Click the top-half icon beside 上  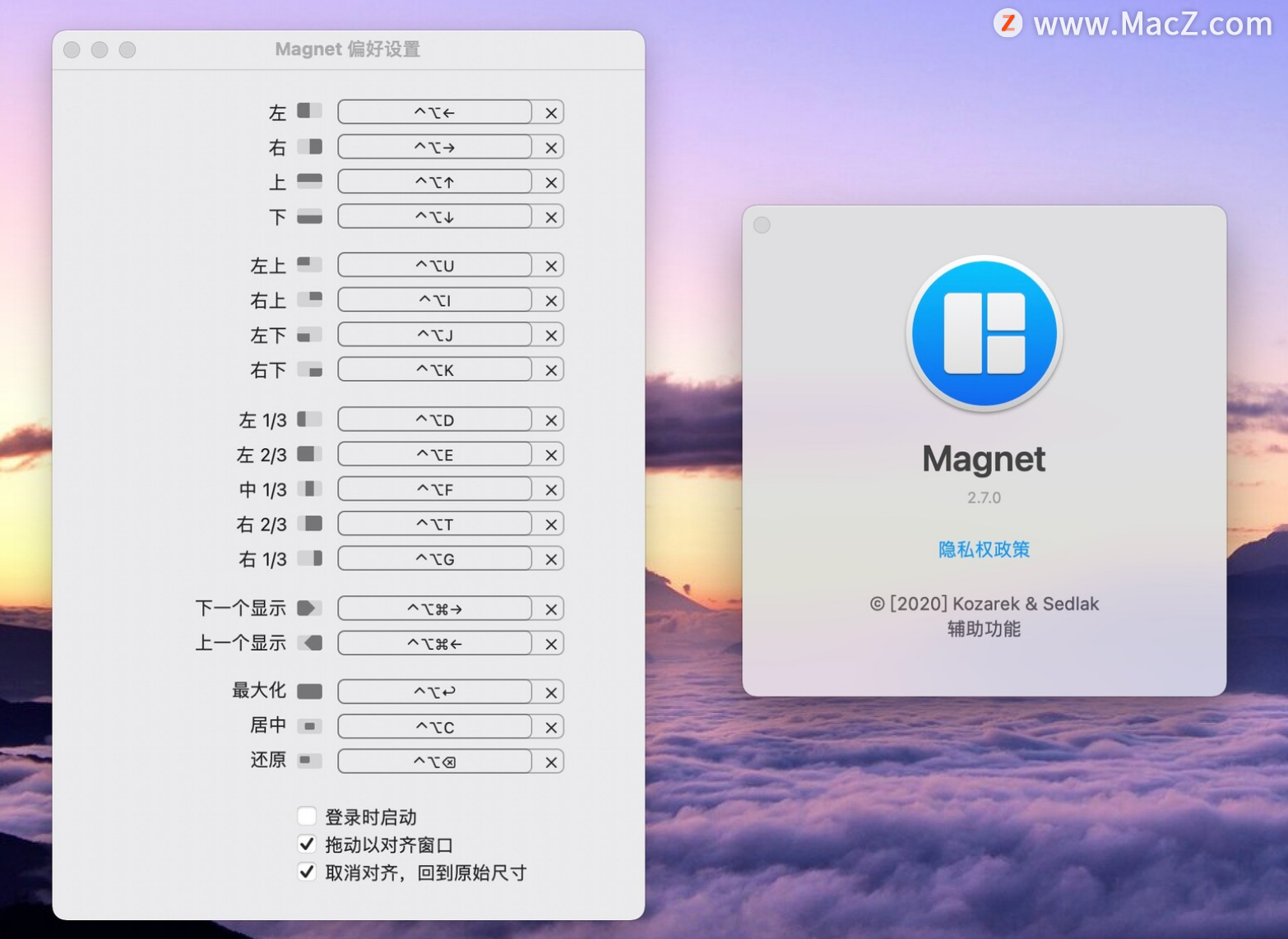309,182
